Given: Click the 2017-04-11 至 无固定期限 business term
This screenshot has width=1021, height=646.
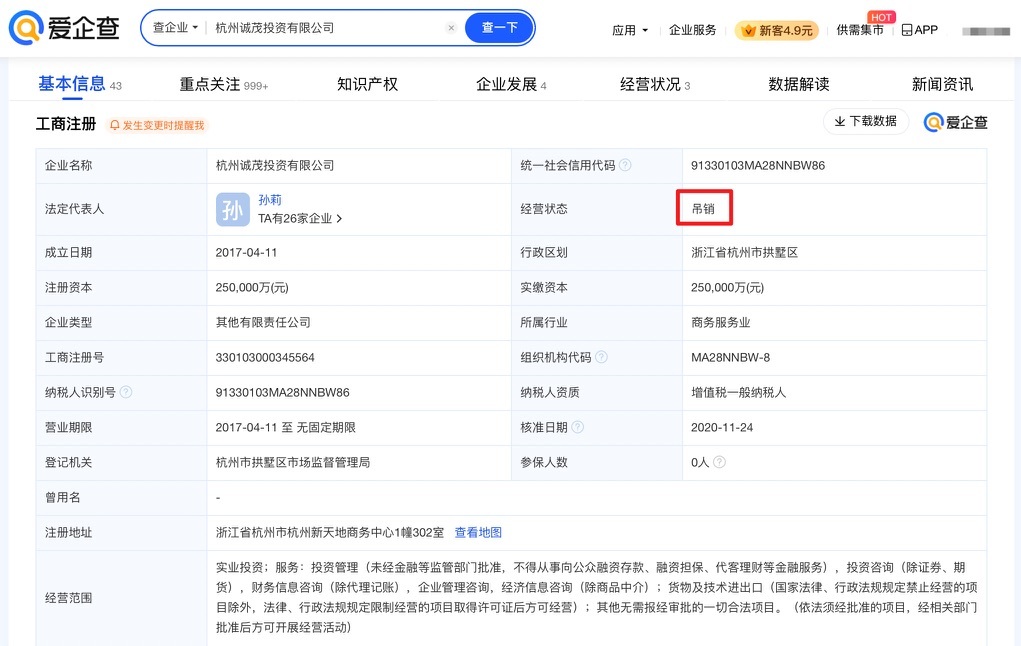Looking at the screenshot, I should tap(286, 428).
